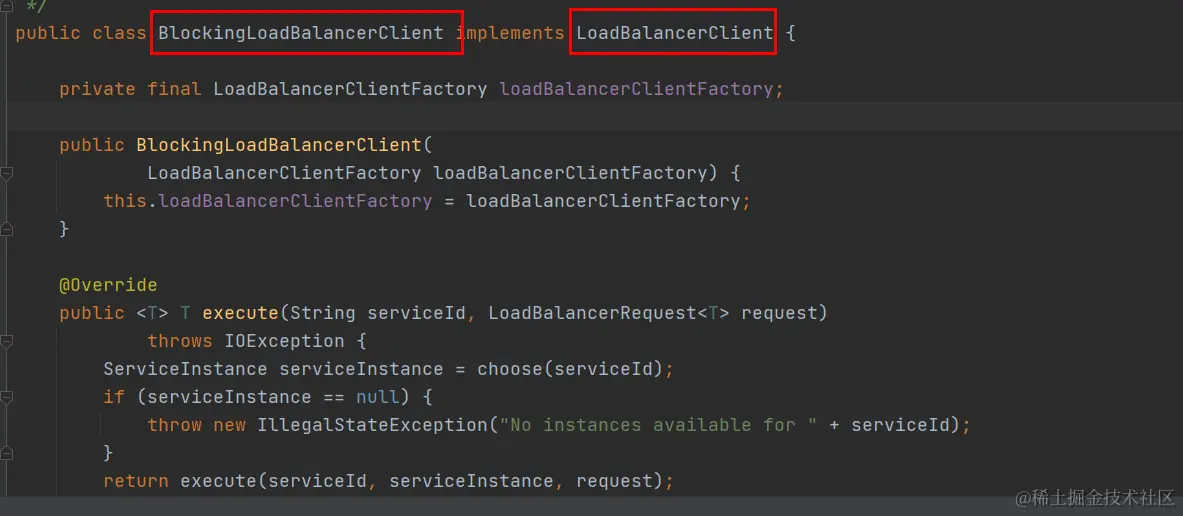The image size is (1183, 516).
Task: Click the serviceId argument inside choose(...)
Action: (x=603, y=369)
